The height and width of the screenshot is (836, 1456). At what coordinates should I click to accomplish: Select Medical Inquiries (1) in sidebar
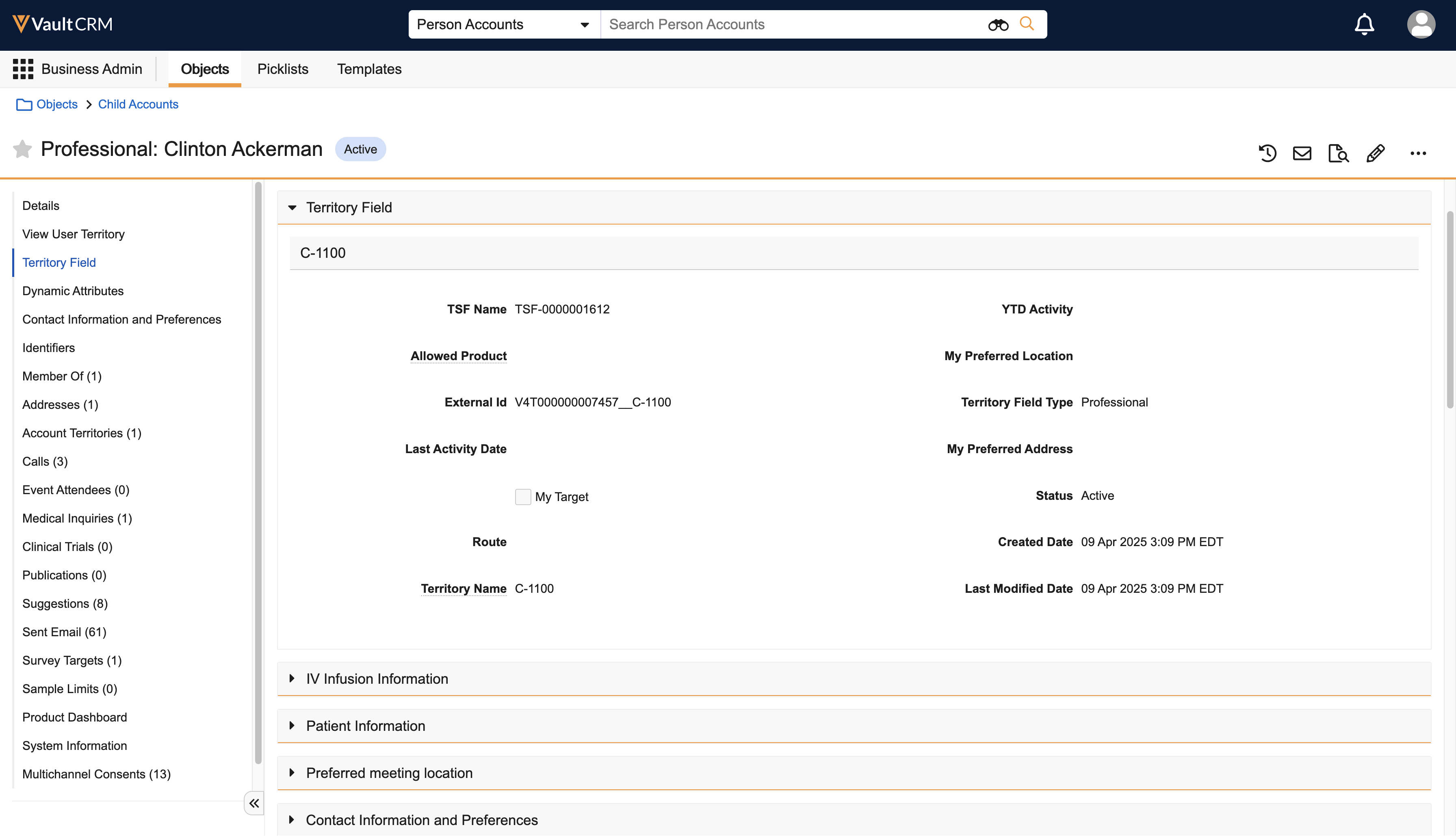click(x=77, y=518)
